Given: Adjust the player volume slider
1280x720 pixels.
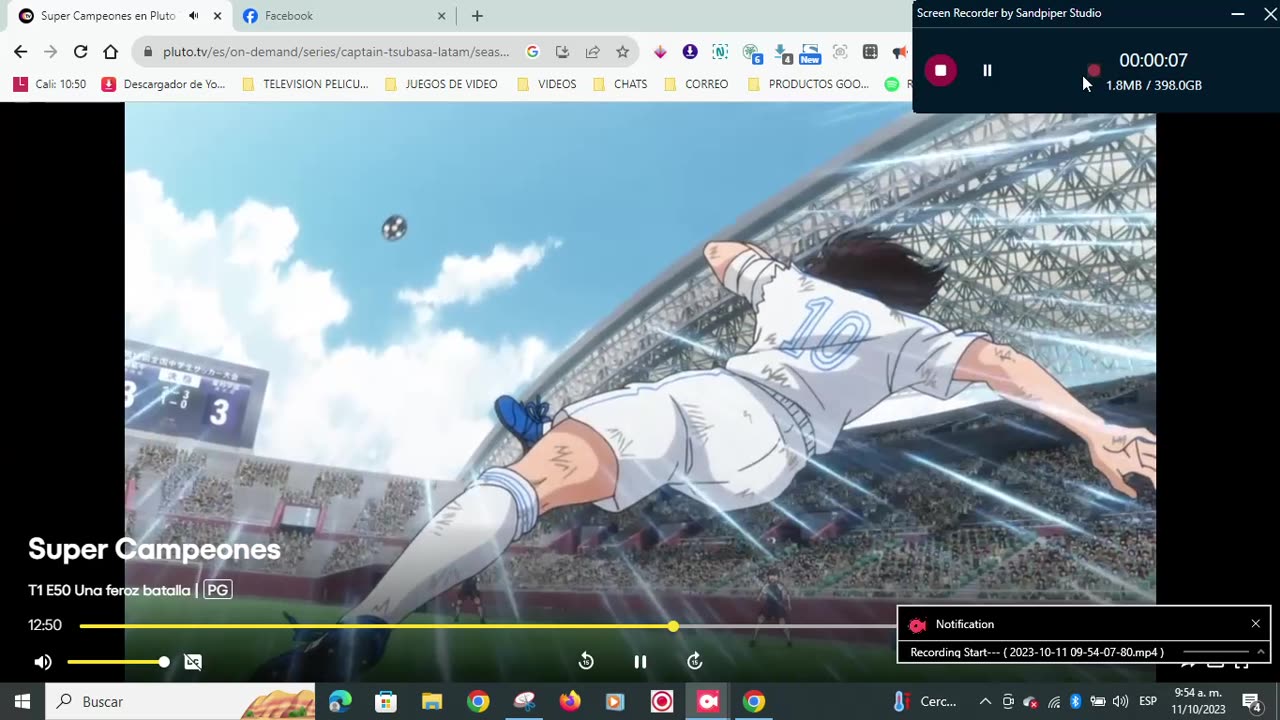Looking at the screenshot, I should (116, 662).
